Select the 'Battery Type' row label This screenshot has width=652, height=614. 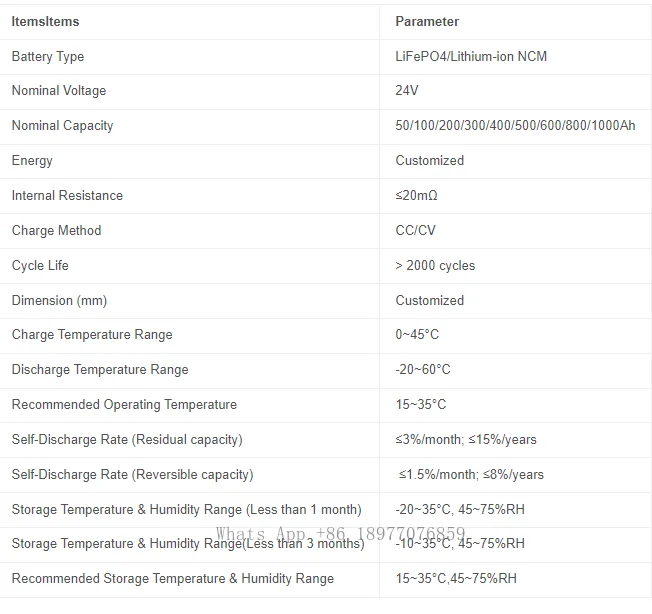(x=48, y=56)
